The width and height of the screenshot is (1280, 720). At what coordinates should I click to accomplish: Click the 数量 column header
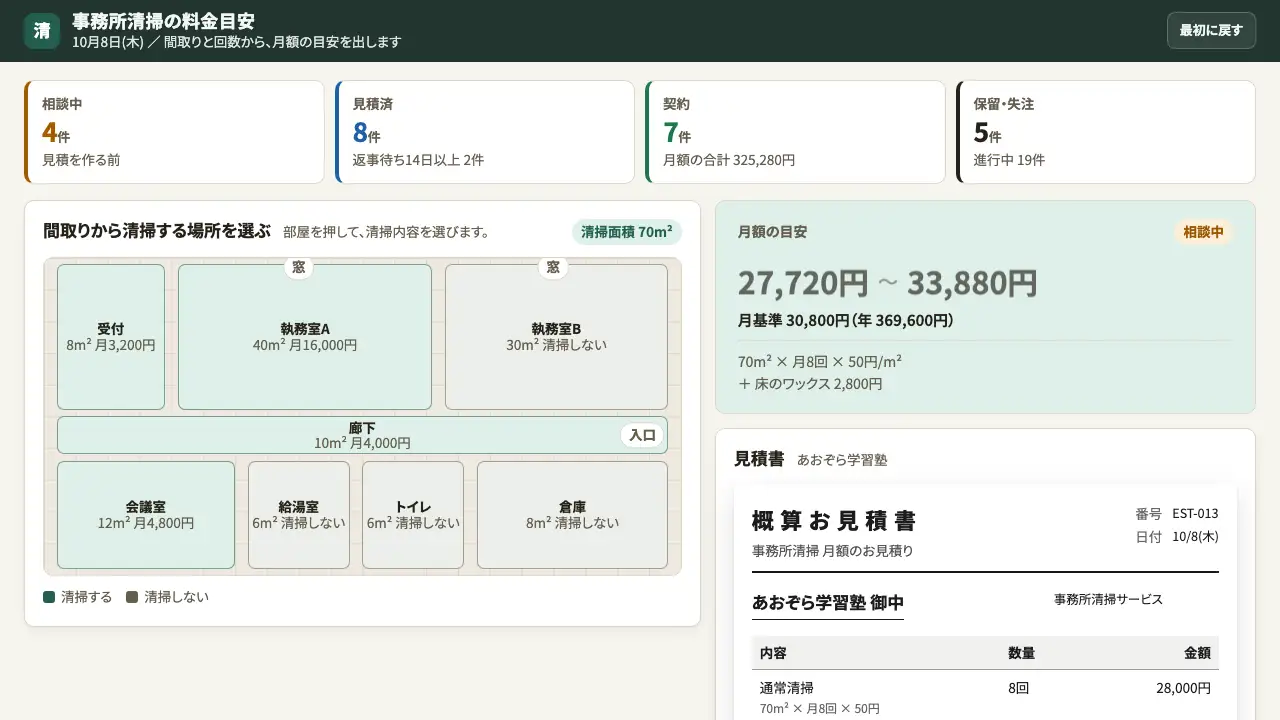click(1021, 653)
